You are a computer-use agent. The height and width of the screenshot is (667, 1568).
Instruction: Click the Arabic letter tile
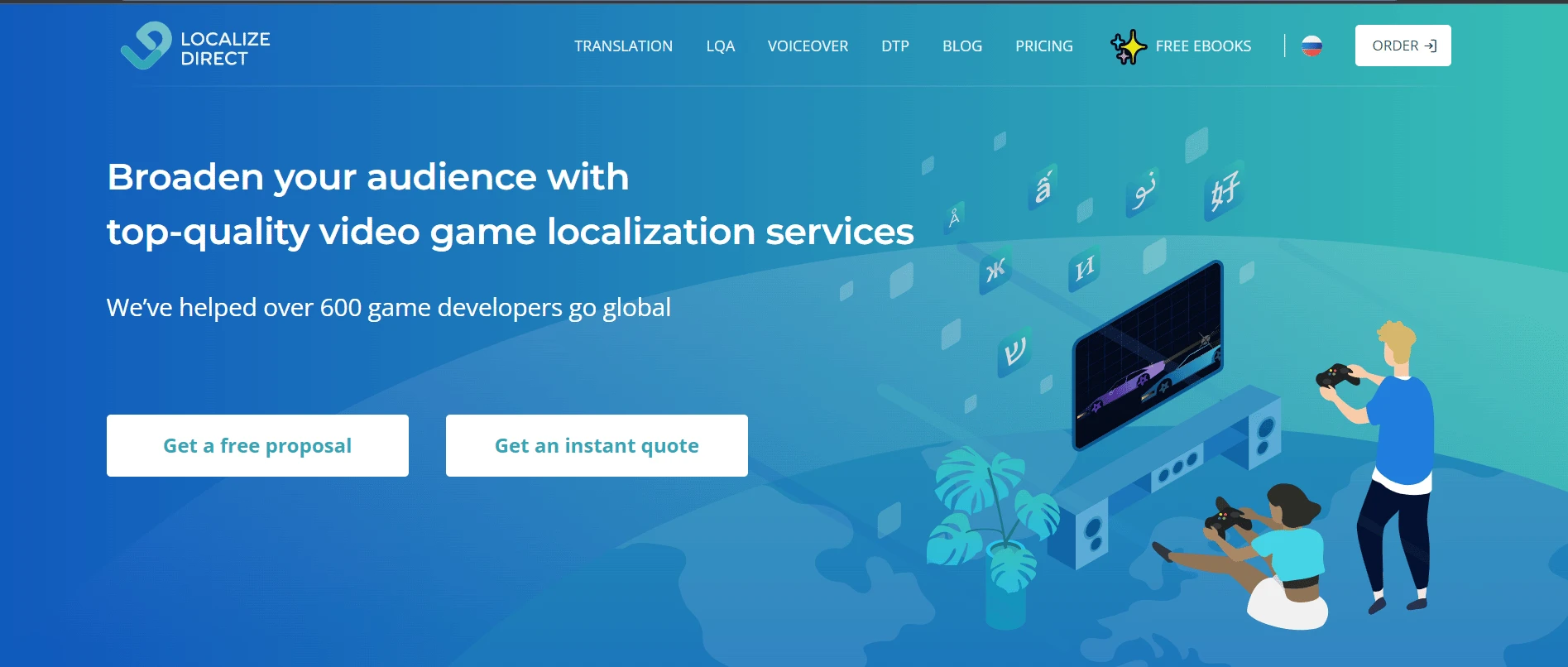1144,193
